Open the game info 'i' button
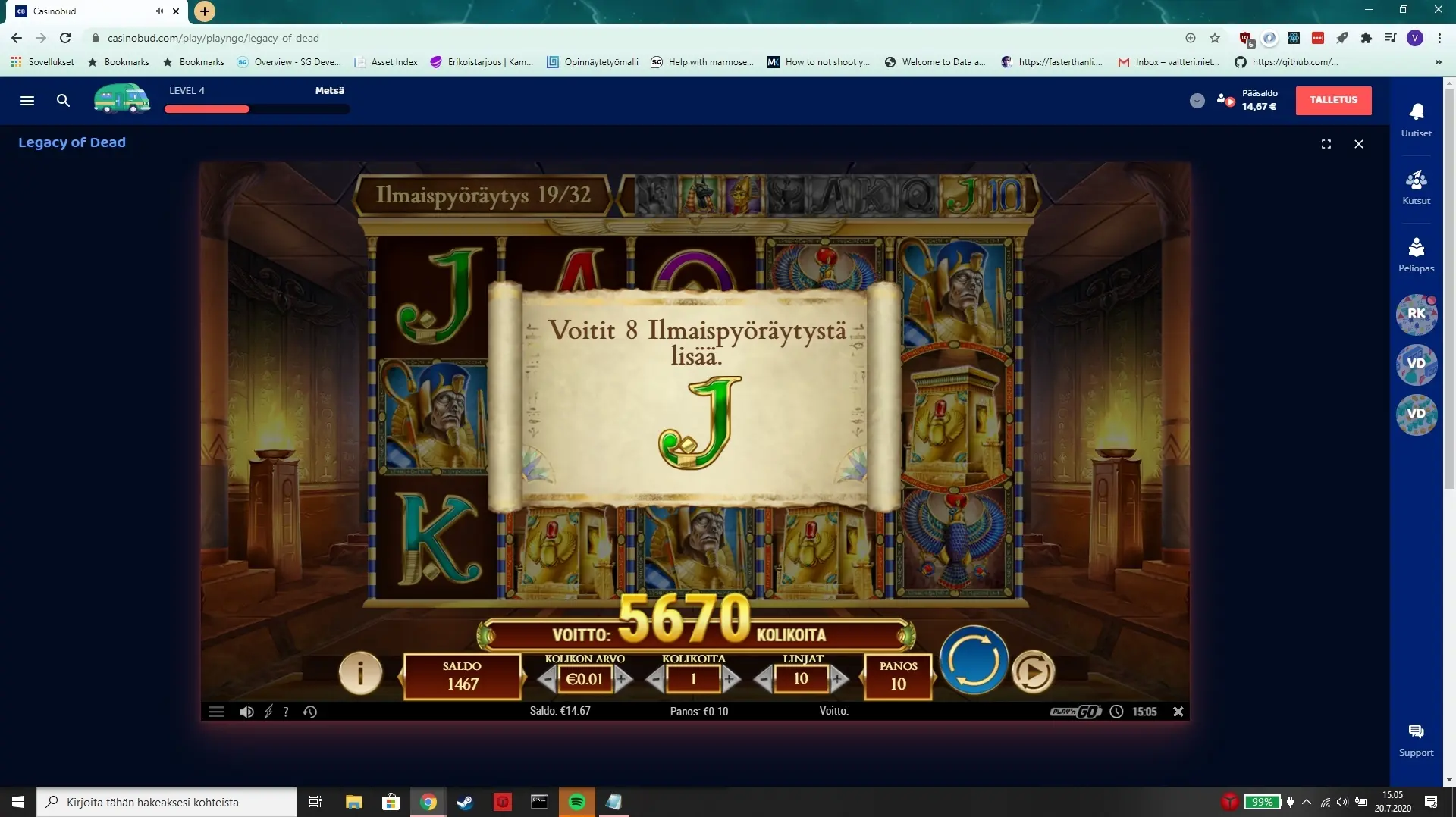Screen dimensions: 1456x817 [x=359, y=672]
